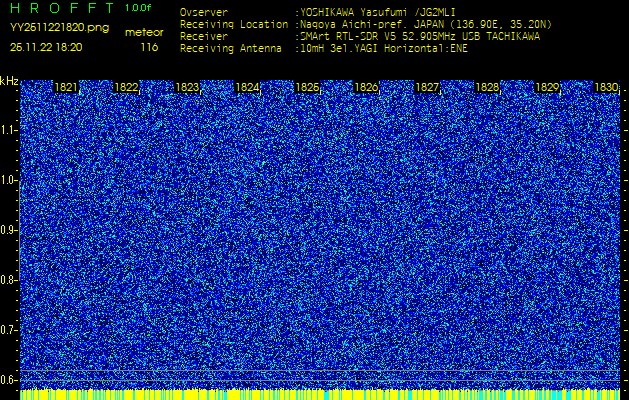Image resolution: width=629 pixels, height=400 pixels.
Task: Click the kHz axis unit label
Action: 9,81
